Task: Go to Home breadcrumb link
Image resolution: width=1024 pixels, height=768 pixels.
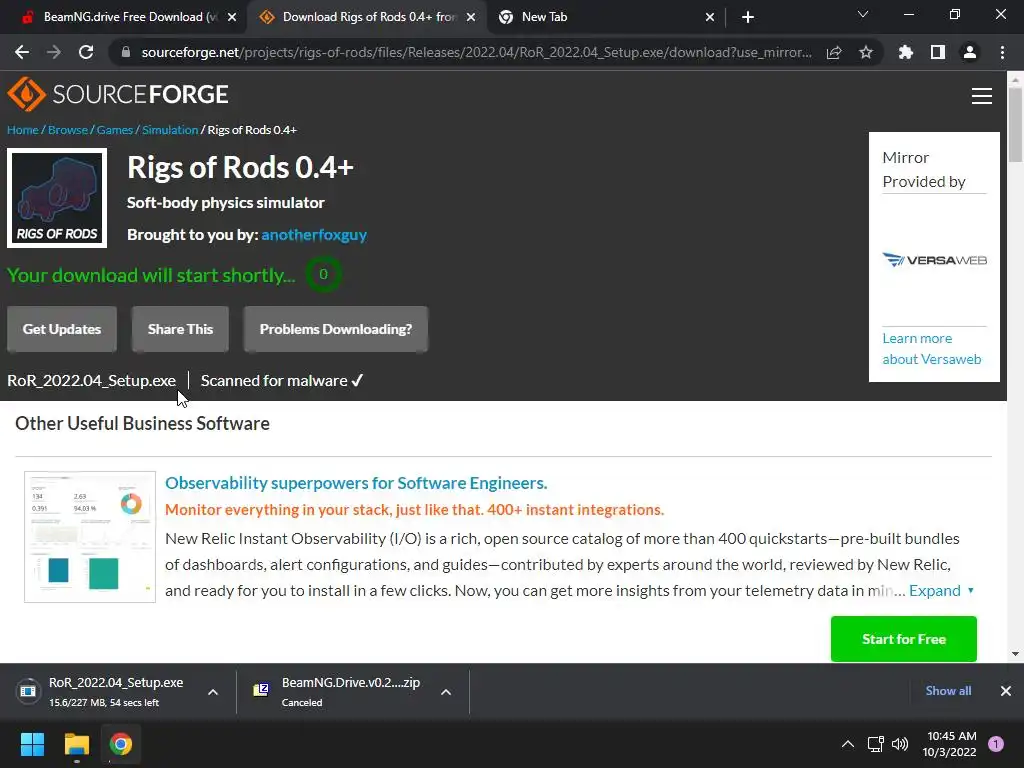Action: pos(23,130)
